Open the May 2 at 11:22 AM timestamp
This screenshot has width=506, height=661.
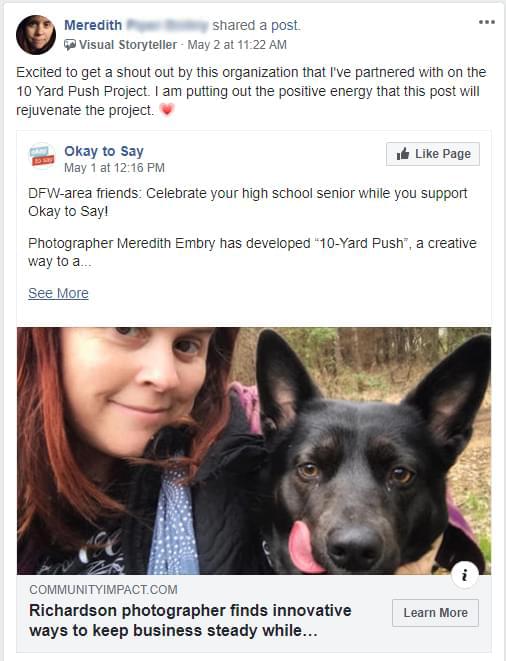click(237, 45)
